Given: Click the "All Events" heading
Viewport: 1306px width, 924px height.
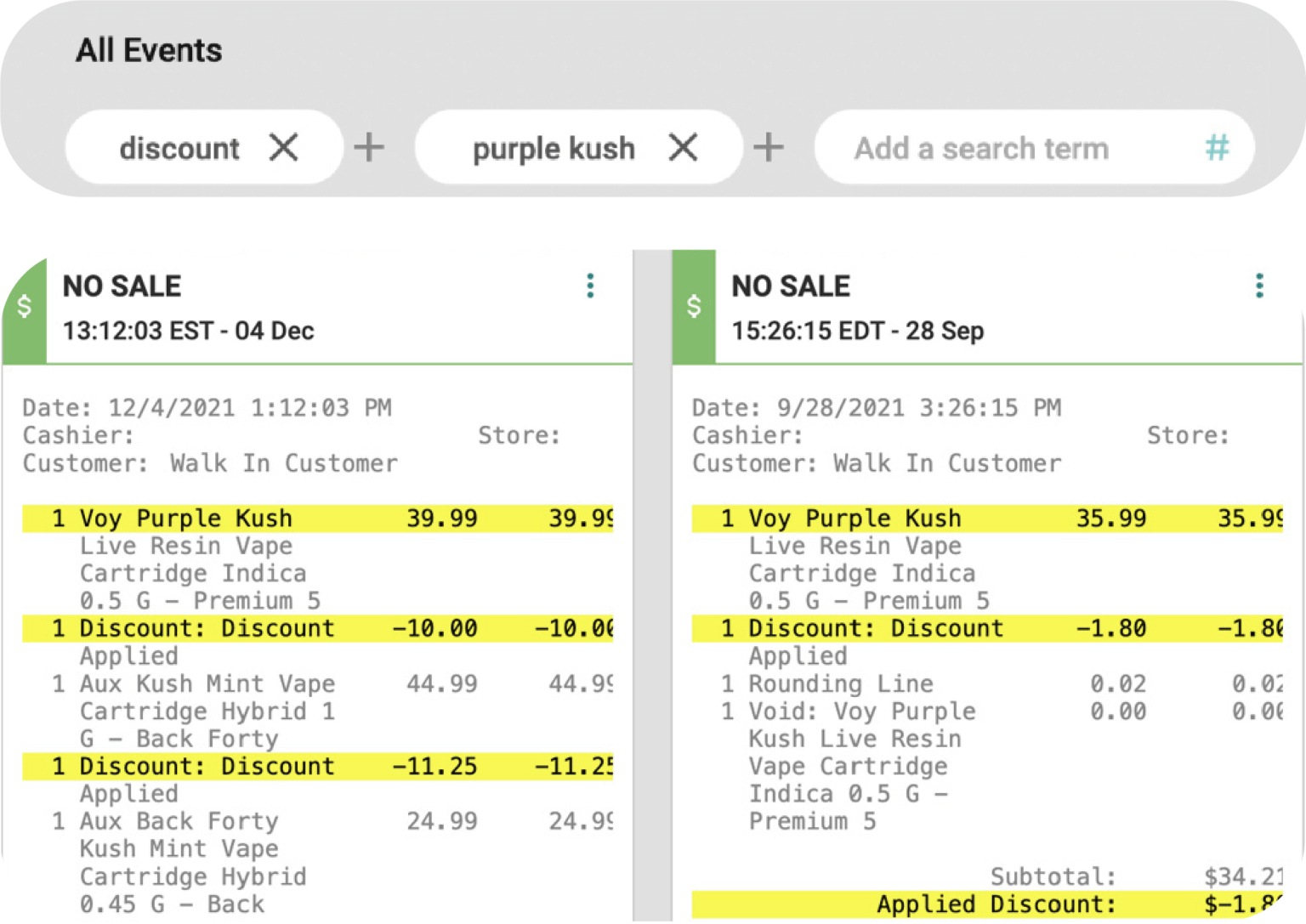Looking at the screenshot, I should click(x=149, y=51).
